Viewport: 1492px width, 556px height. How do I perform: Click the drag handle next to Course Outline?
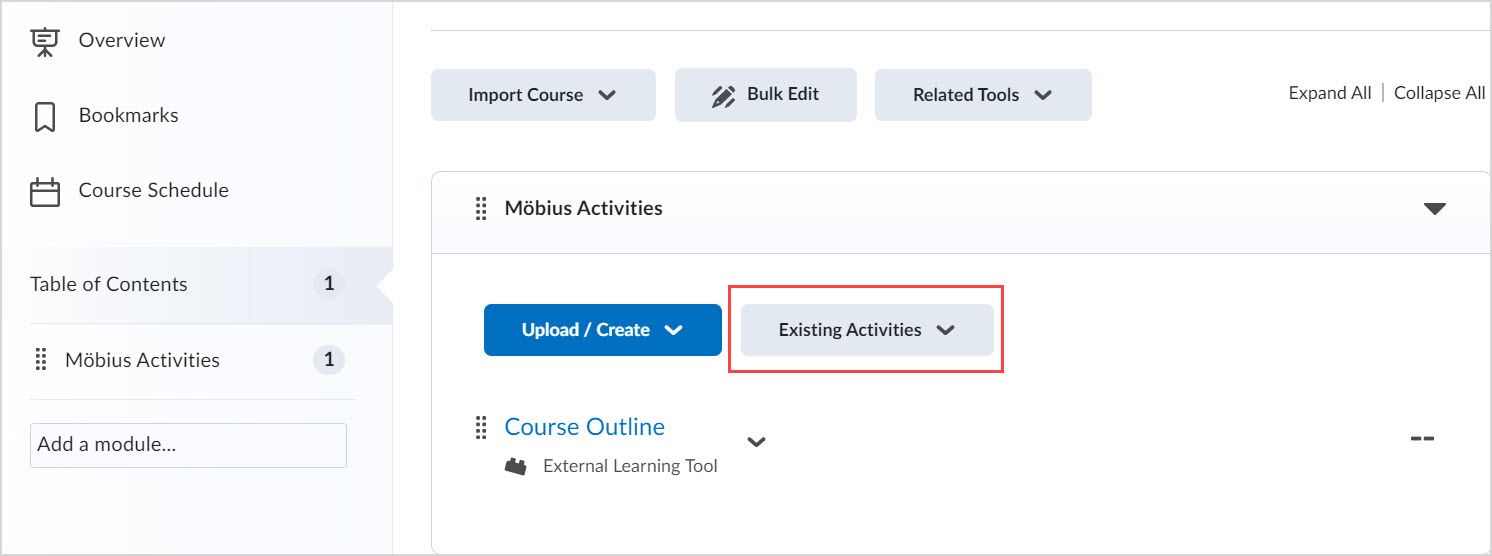coord(481,428)
